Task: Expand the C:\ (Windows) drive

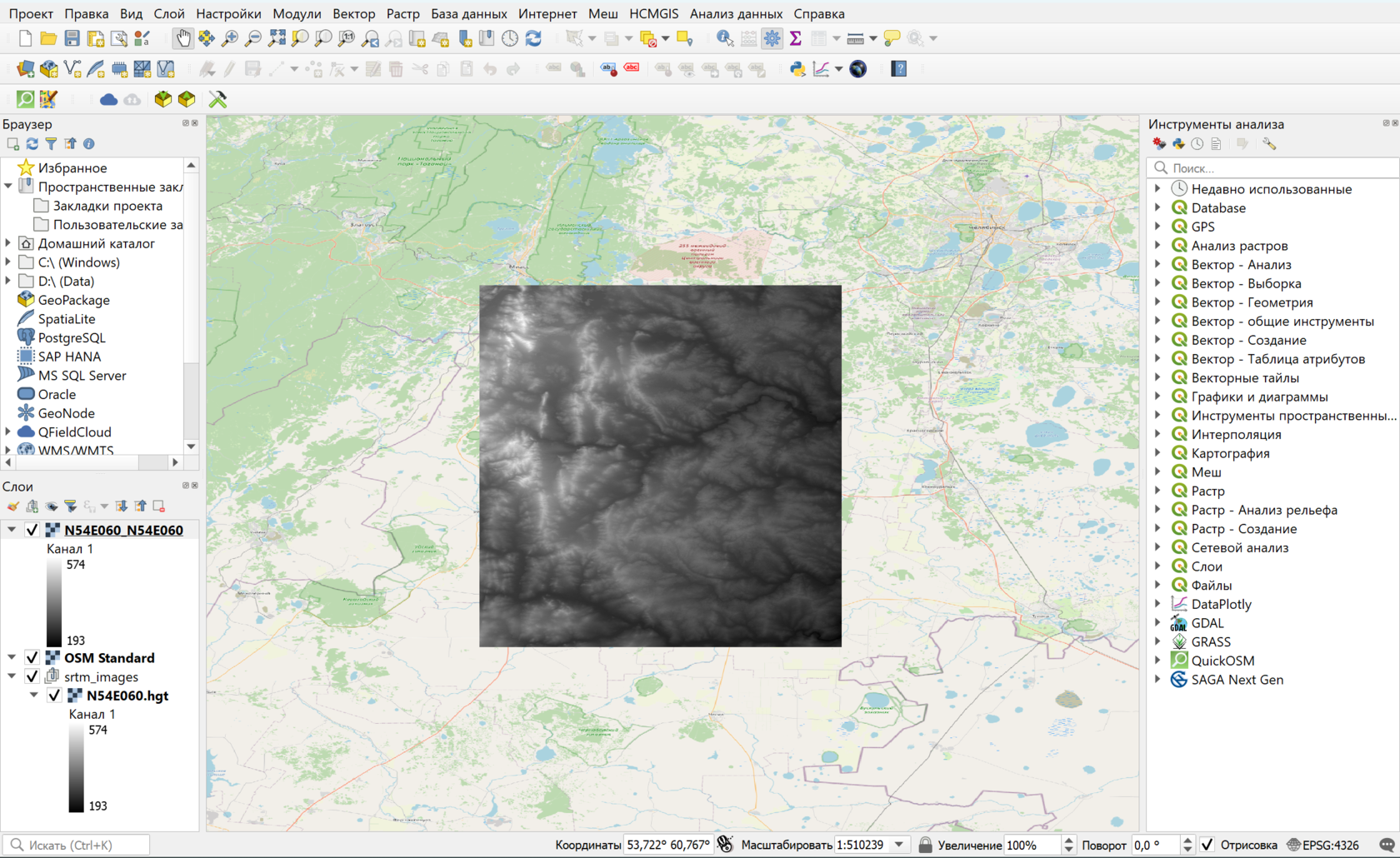Action: pos(8,262)
